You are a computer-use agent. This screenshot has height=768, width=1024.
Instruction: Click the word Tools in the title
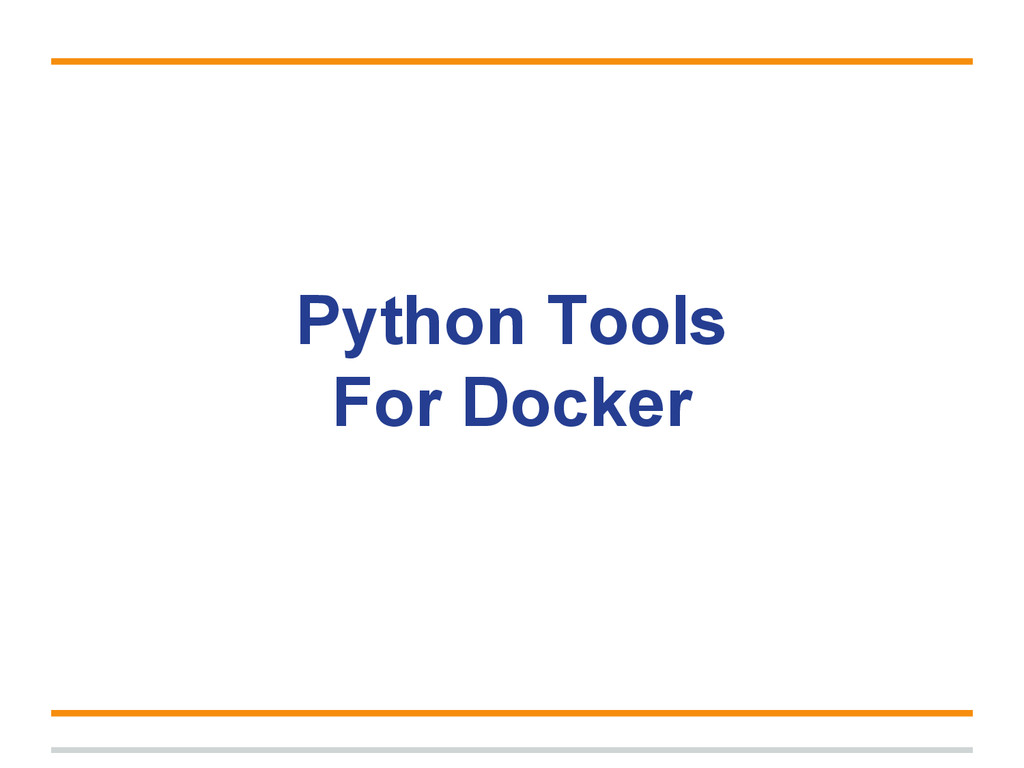click(636, 320)
